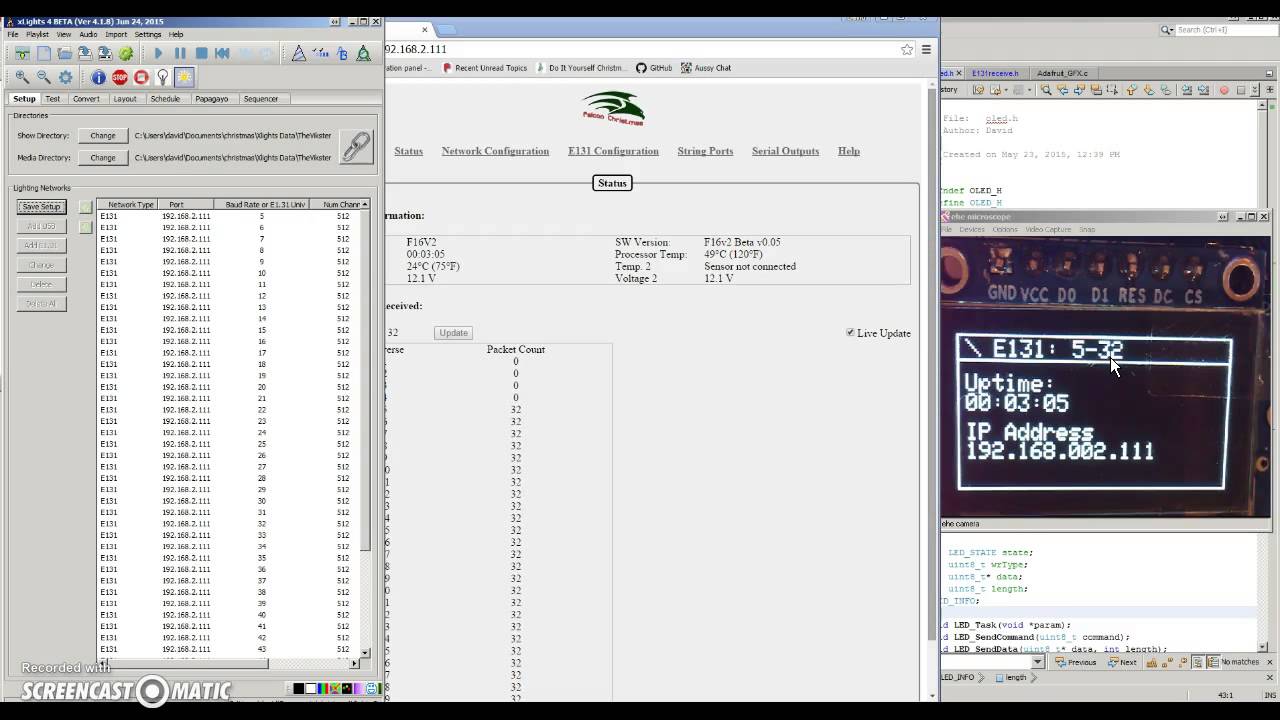Click the Next button in IDE find bar

[1122, 662]
